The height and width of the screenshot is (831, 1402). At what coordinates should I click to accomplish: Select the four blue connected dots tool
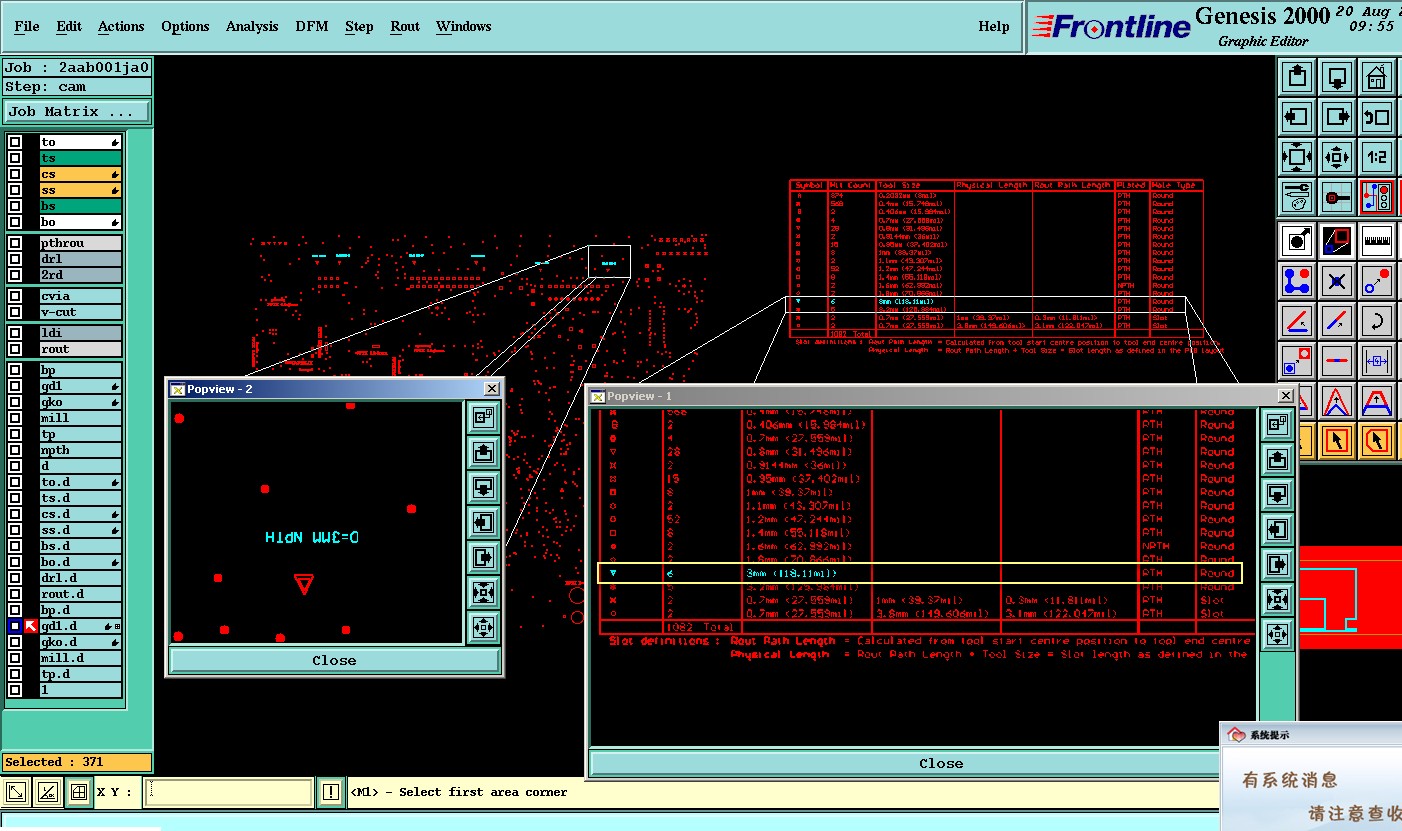[1297, 280]
